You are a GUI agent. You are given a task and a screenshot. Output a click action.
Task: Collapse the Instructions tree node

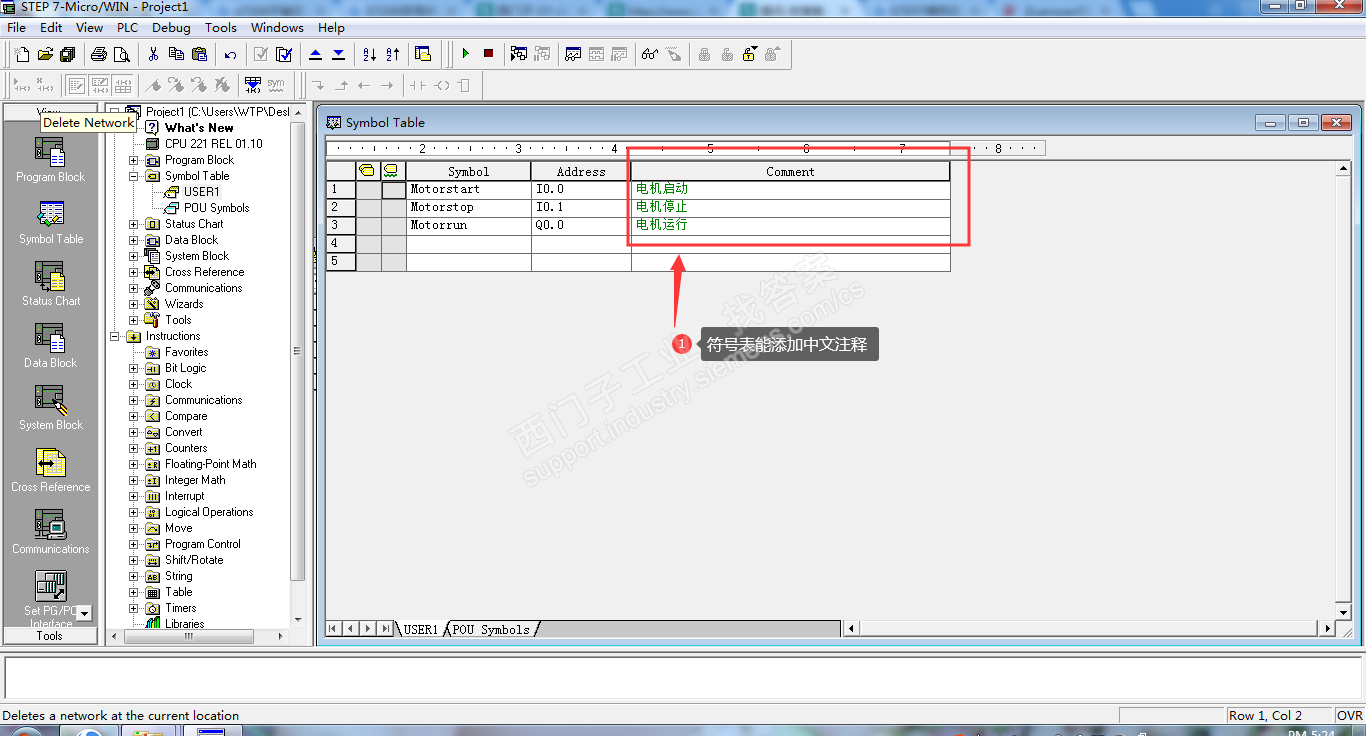click(x=115, y=336)
